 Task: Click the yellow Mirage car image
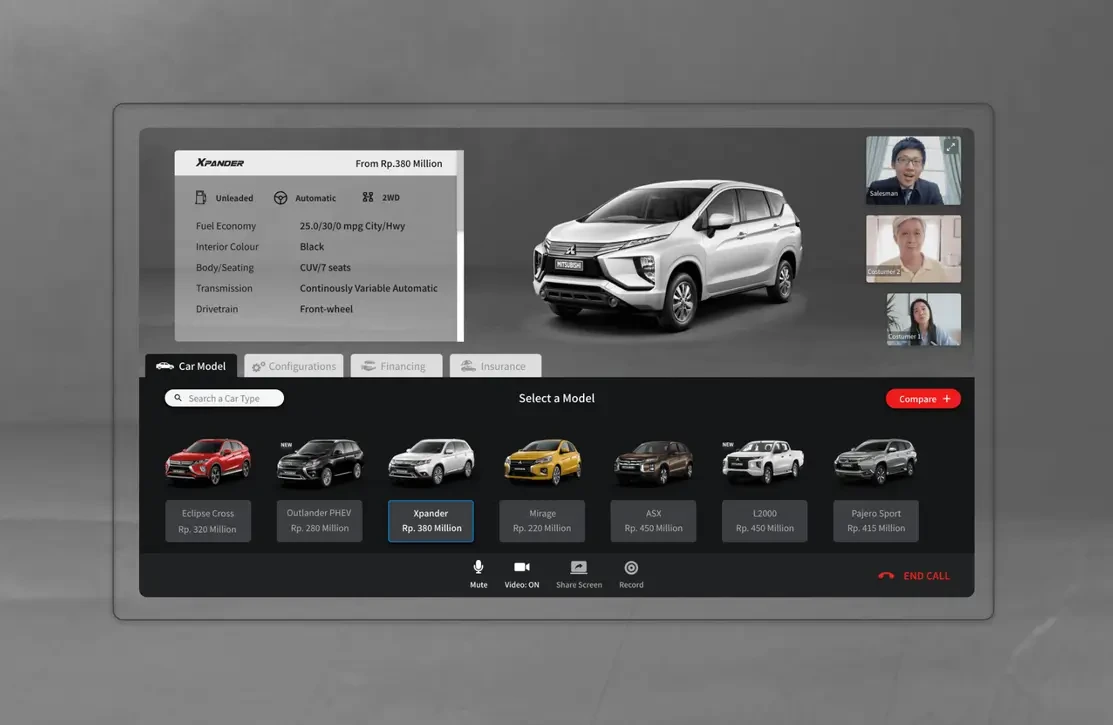[x=542, y=462]
